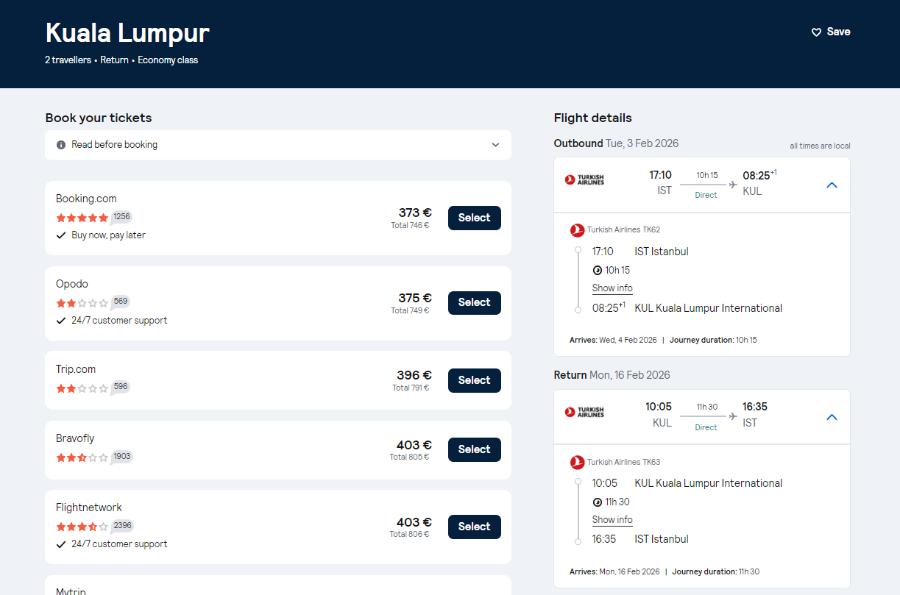Click the 'Turkish Airlines TK63' flight number
This screenshot has height=595, width=900.
point(623,462)
